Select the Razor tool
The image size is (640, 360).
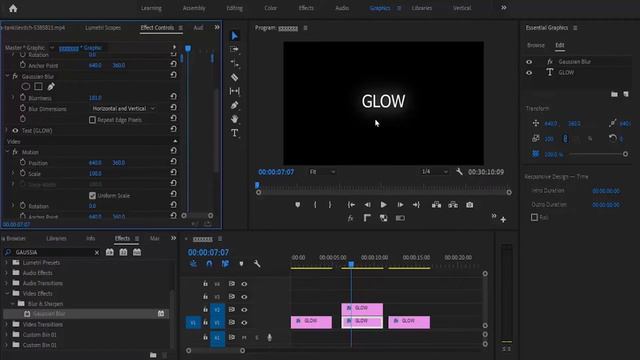[234, 77]
